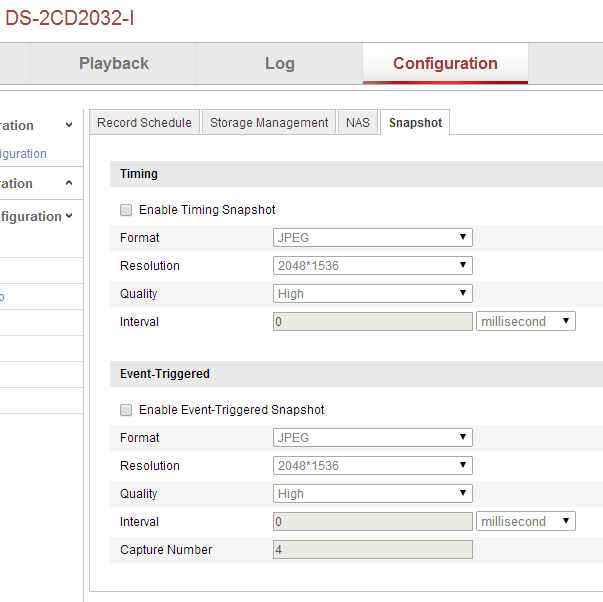Open the Event-Triggered Quality dropdown

(x=372, y=494)
